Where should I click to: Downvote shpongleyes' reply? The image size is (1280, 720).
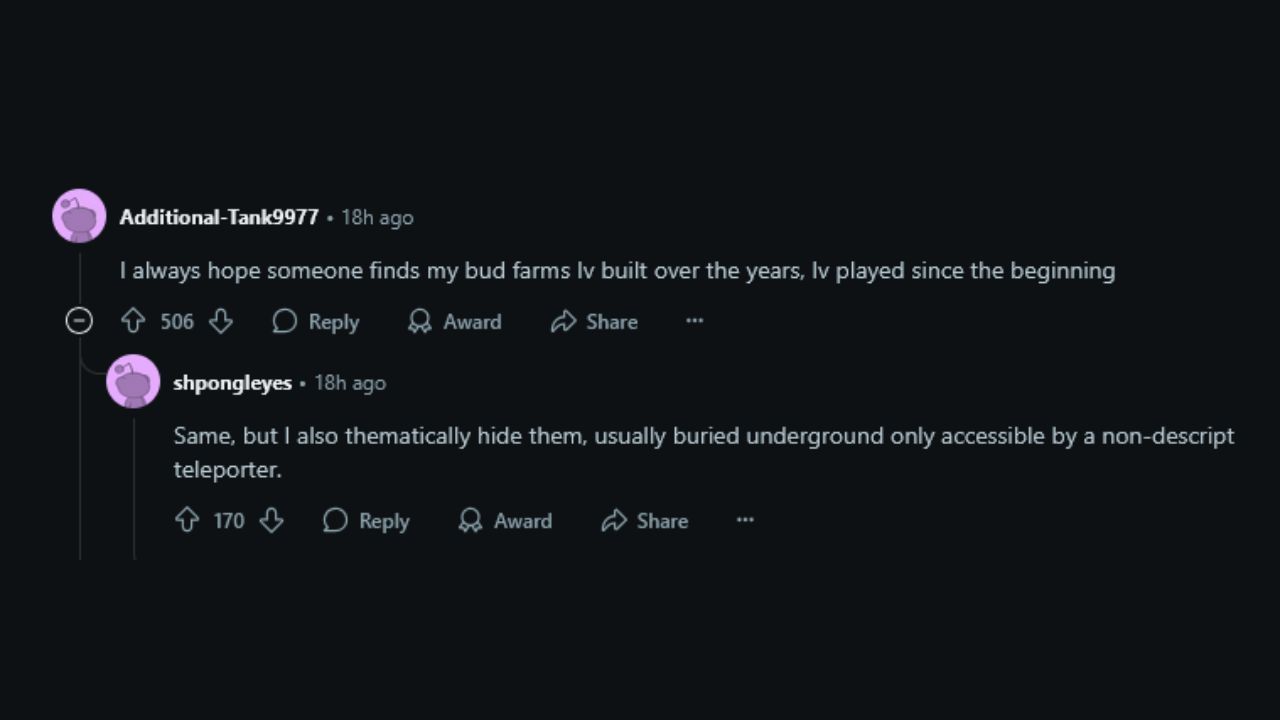(271, 520)
